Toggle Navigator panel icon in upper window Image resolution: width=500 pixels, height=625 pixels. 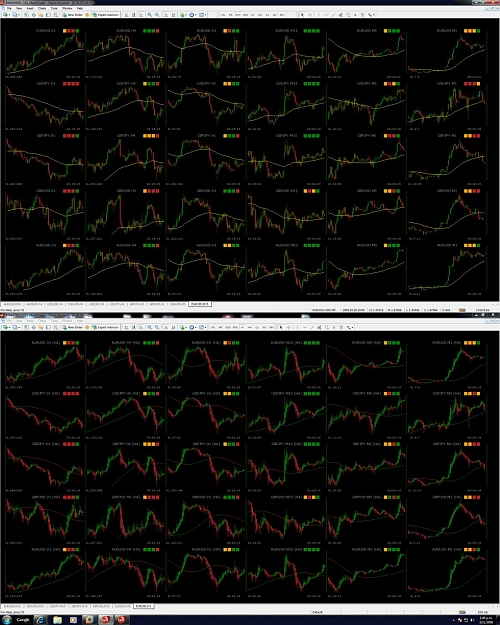(x=41, y=15)
